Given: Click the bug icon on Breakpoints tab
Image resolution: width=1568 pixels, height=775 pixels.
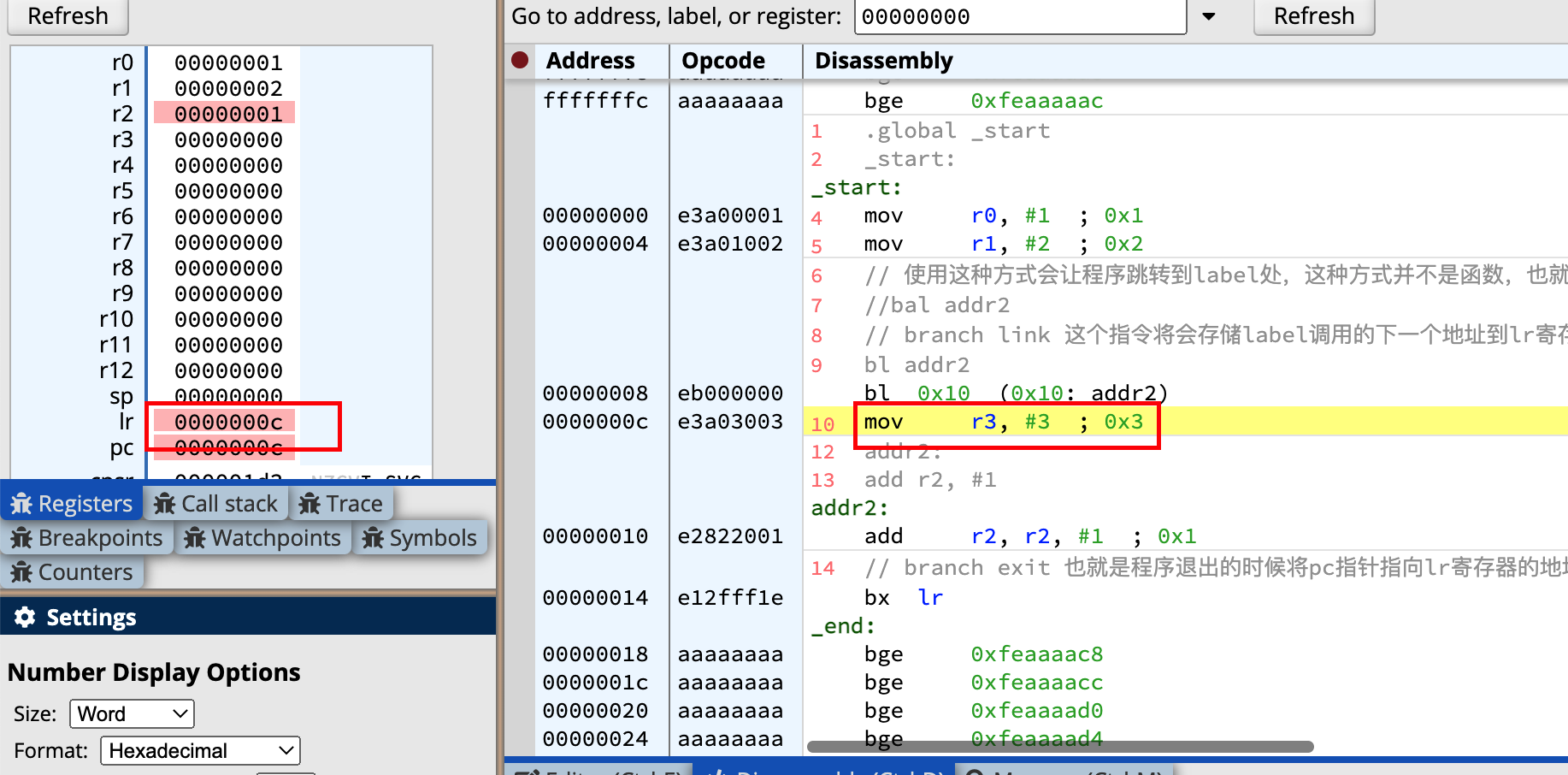Looking at the screenshot, I should [21, 538].
